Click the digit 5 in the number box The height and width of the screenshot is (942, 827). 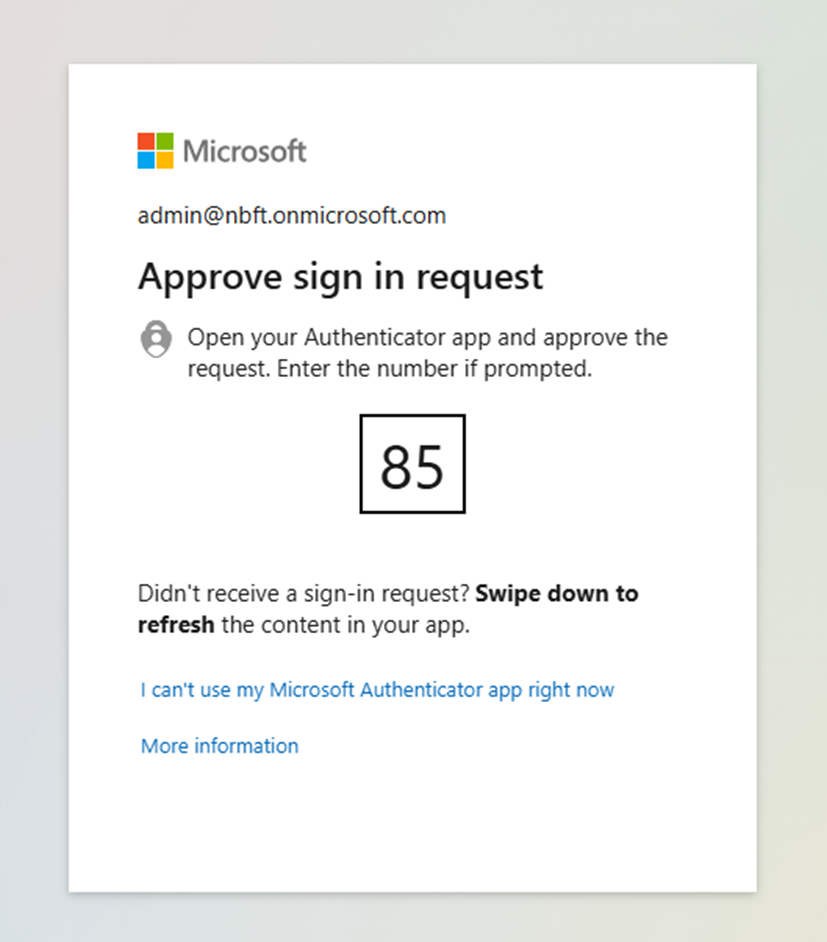tap(429, 467)
